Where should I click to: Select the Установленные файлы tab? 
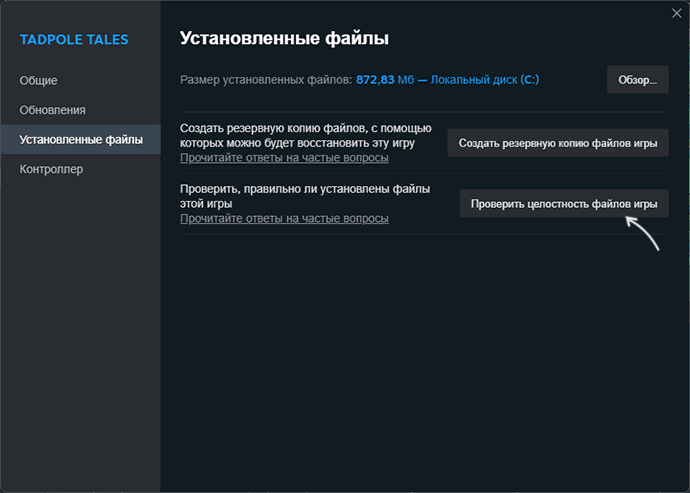[81, 140]
